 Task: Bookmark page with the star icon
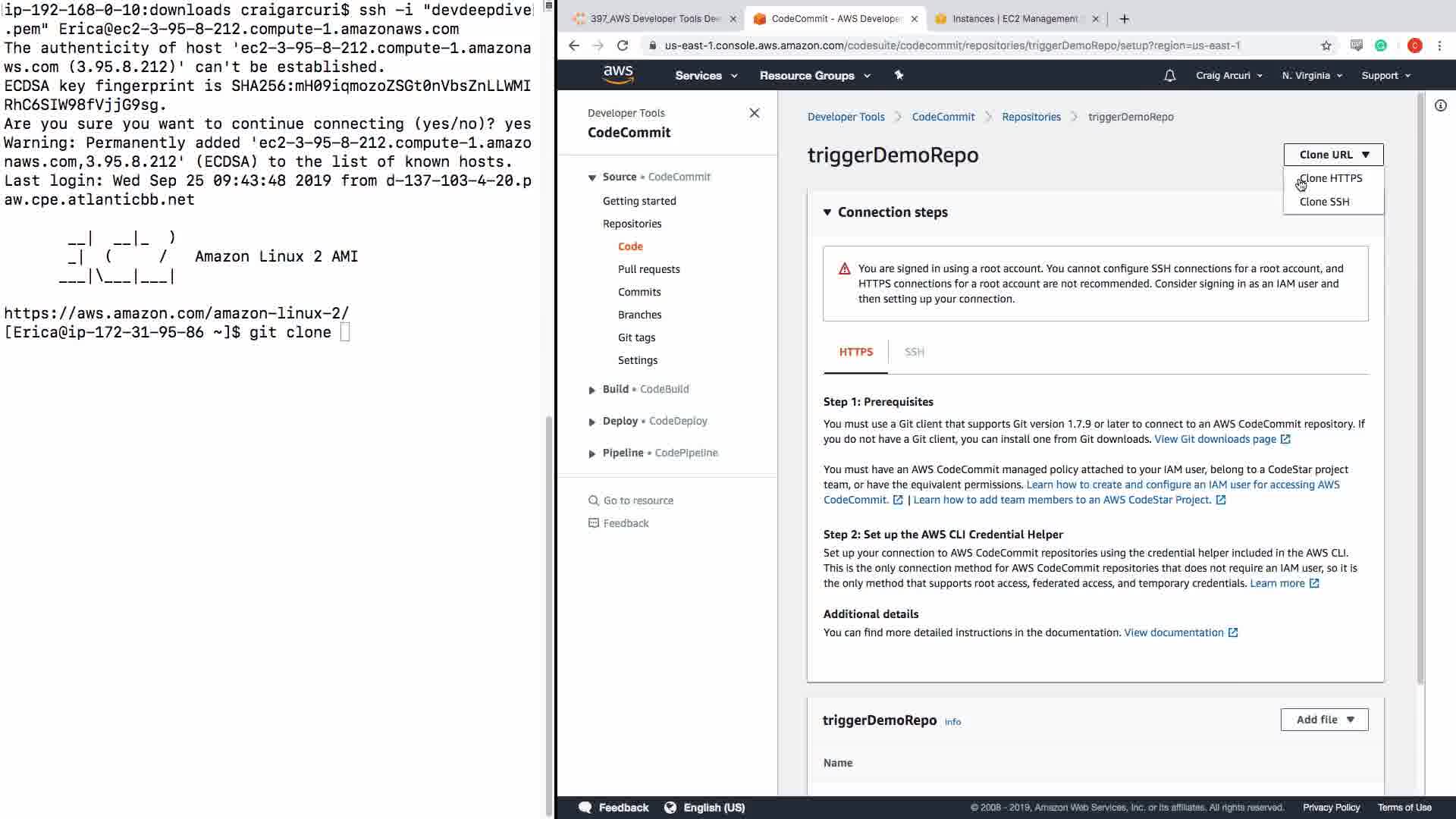tap(1326, 45)
